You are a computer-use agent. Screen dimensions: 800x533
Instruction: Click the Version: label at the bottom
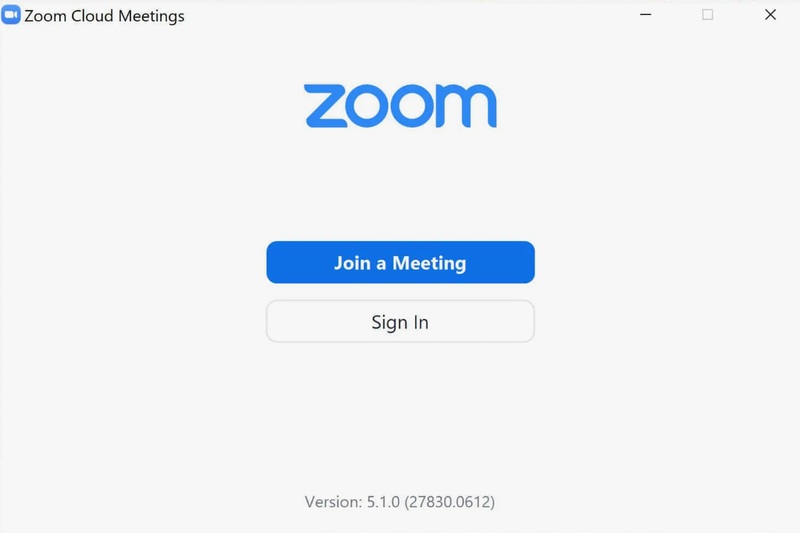point(334,502)
